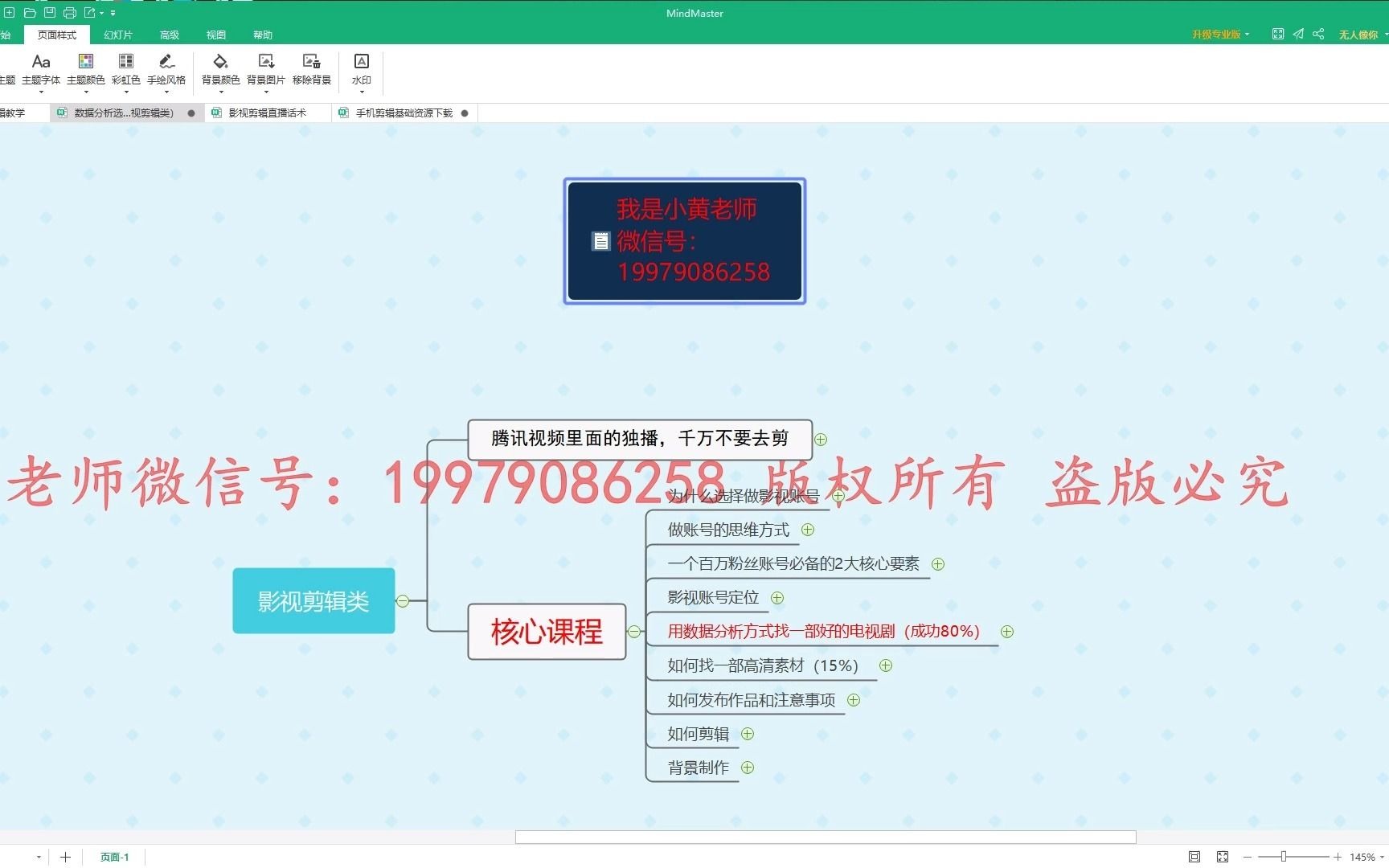The height and width of the screenshot is (868, 1389).
Task: Add a new page with the plus button
Action: pyautogui.click(x=65, y=857)
